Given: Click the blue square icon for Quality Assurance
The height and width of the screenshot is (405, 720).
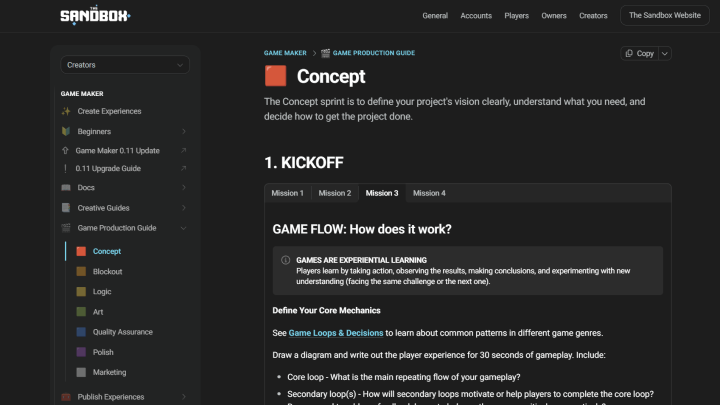Looking at the screenshot, I should pyautogui.click(x=81, y=332).
